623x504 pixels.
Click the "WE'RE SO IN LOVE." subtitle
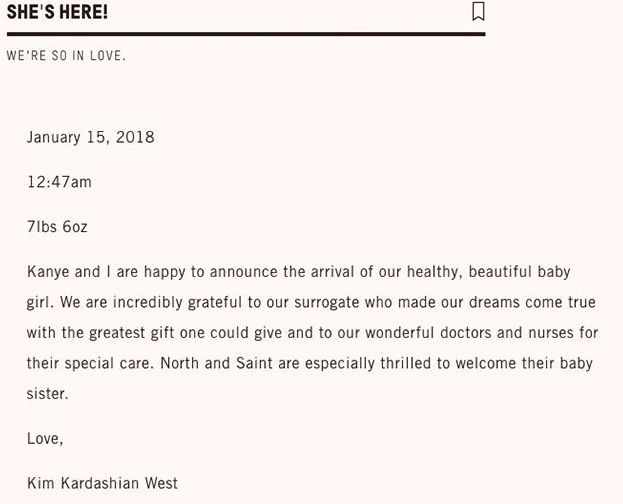[66, 56]
